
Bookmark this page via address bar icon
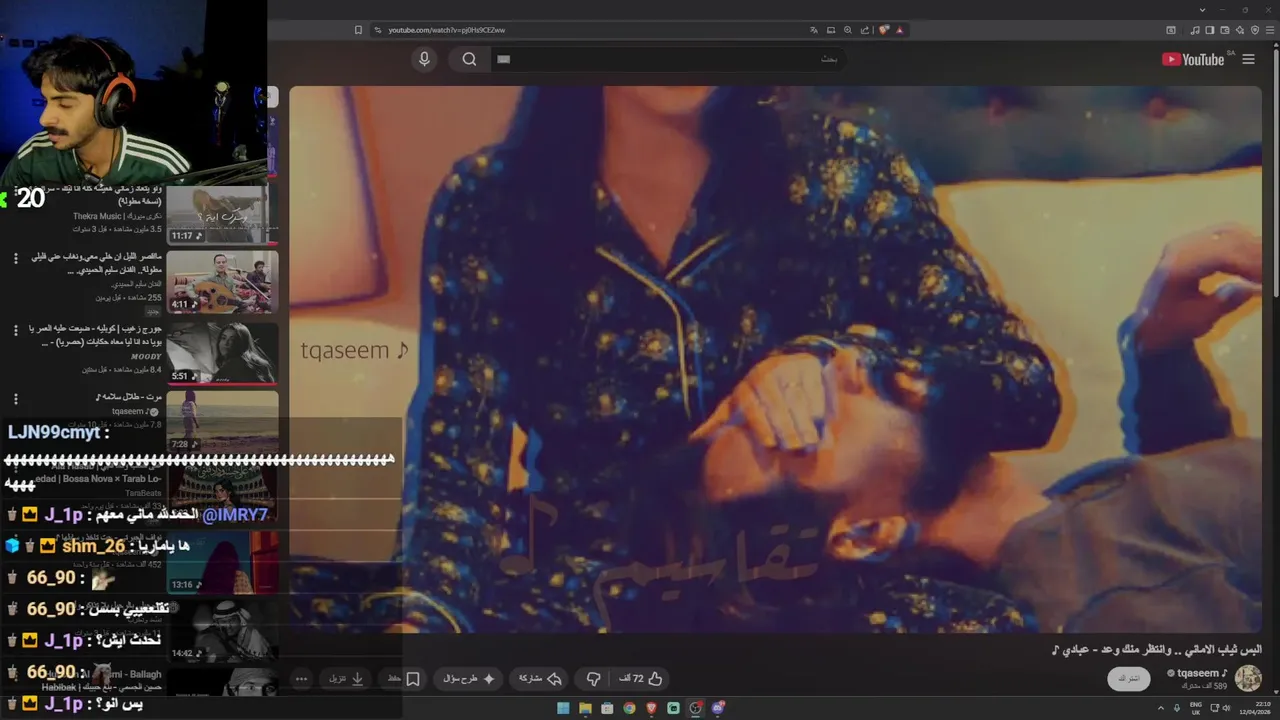click(x=358, y=30)
